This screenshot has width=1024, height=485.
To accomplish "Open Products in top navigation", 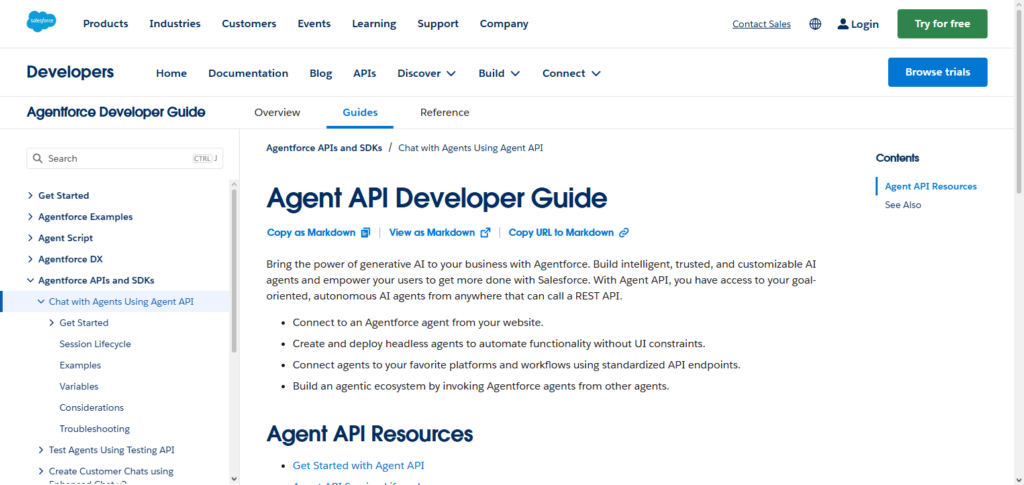I will 106,23.
